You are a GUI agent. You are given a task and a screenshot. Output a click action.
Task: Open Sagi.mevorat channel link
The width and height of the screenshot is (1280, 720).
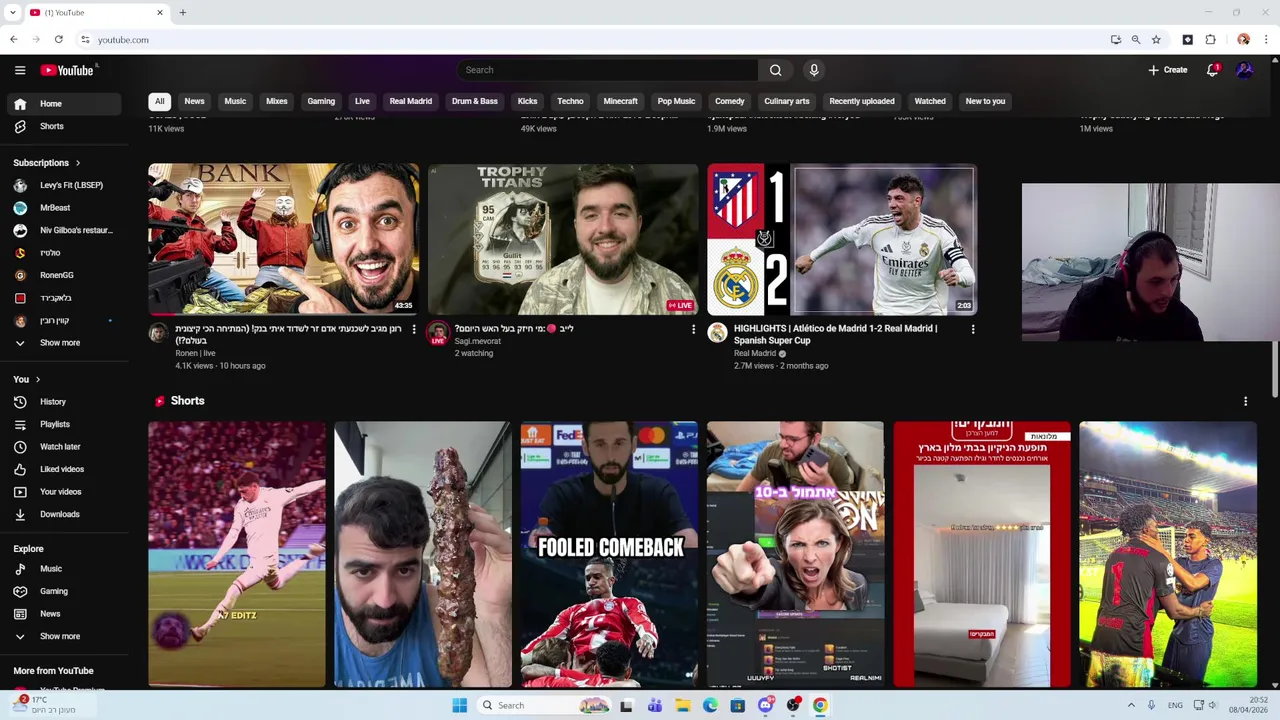[x=478, y=341]
